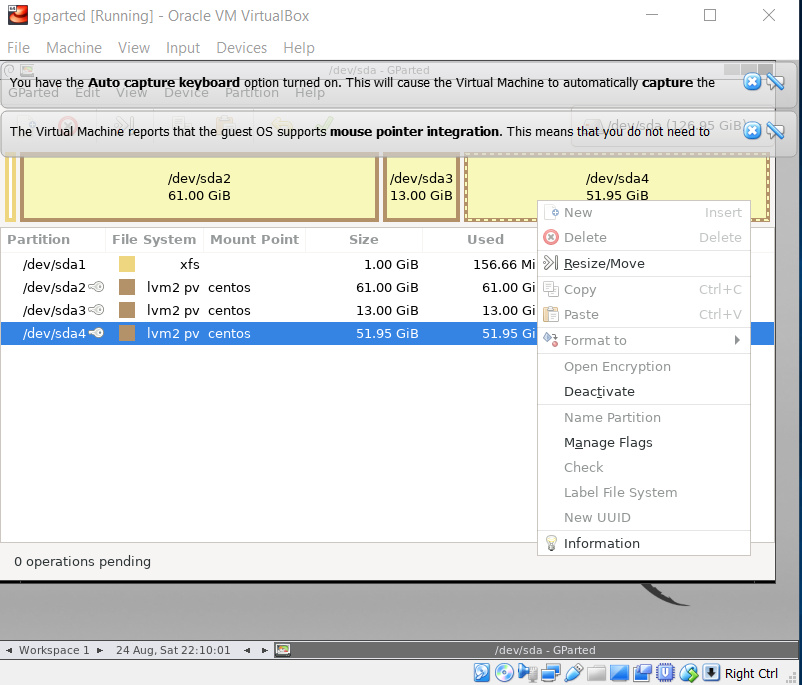802x685 pixels.
Task: Sort by the Mount Point column header
Action: [x=254, y=239]
